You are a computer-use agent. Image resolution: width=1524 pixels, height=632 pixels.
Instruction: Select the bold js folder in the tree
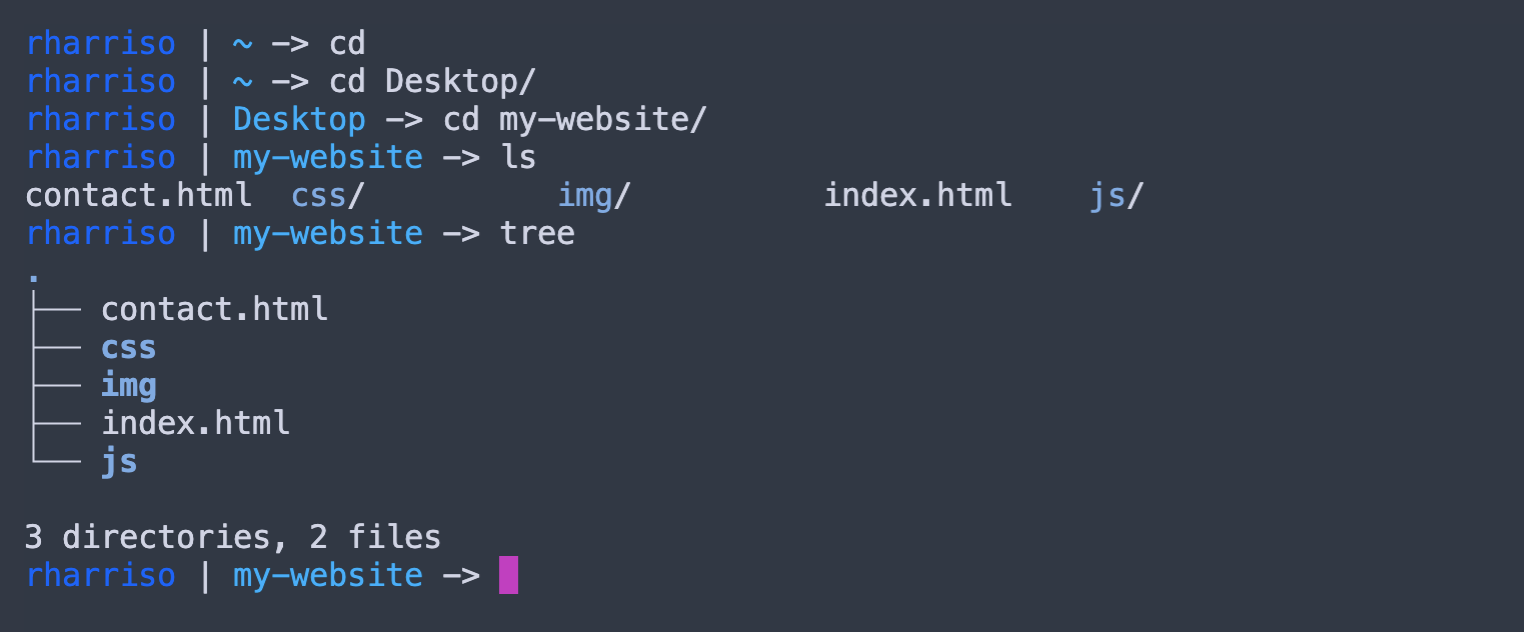[119, 462]
